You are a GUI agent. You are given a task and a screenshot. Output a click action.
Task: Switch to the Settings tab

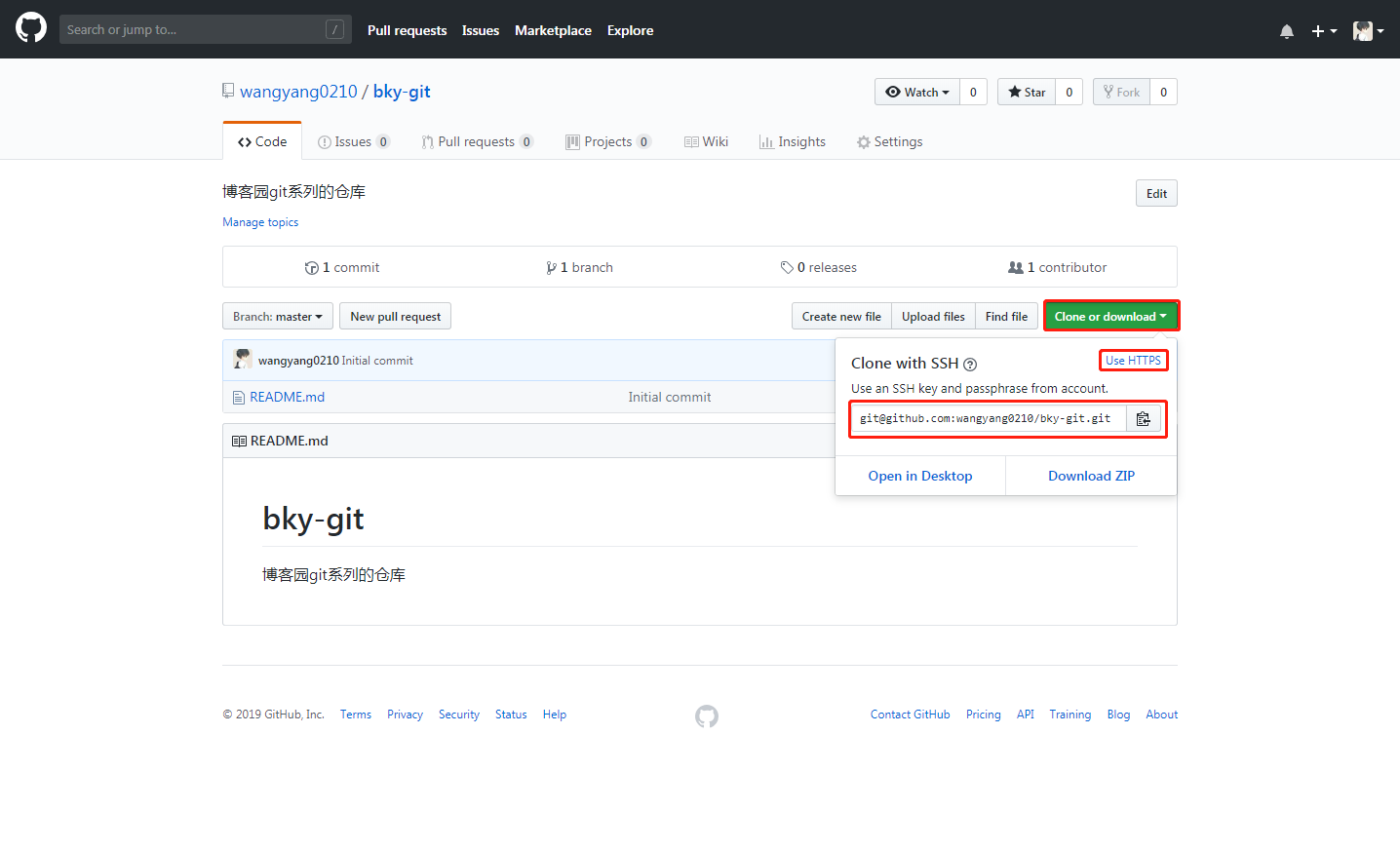(890, 141)
